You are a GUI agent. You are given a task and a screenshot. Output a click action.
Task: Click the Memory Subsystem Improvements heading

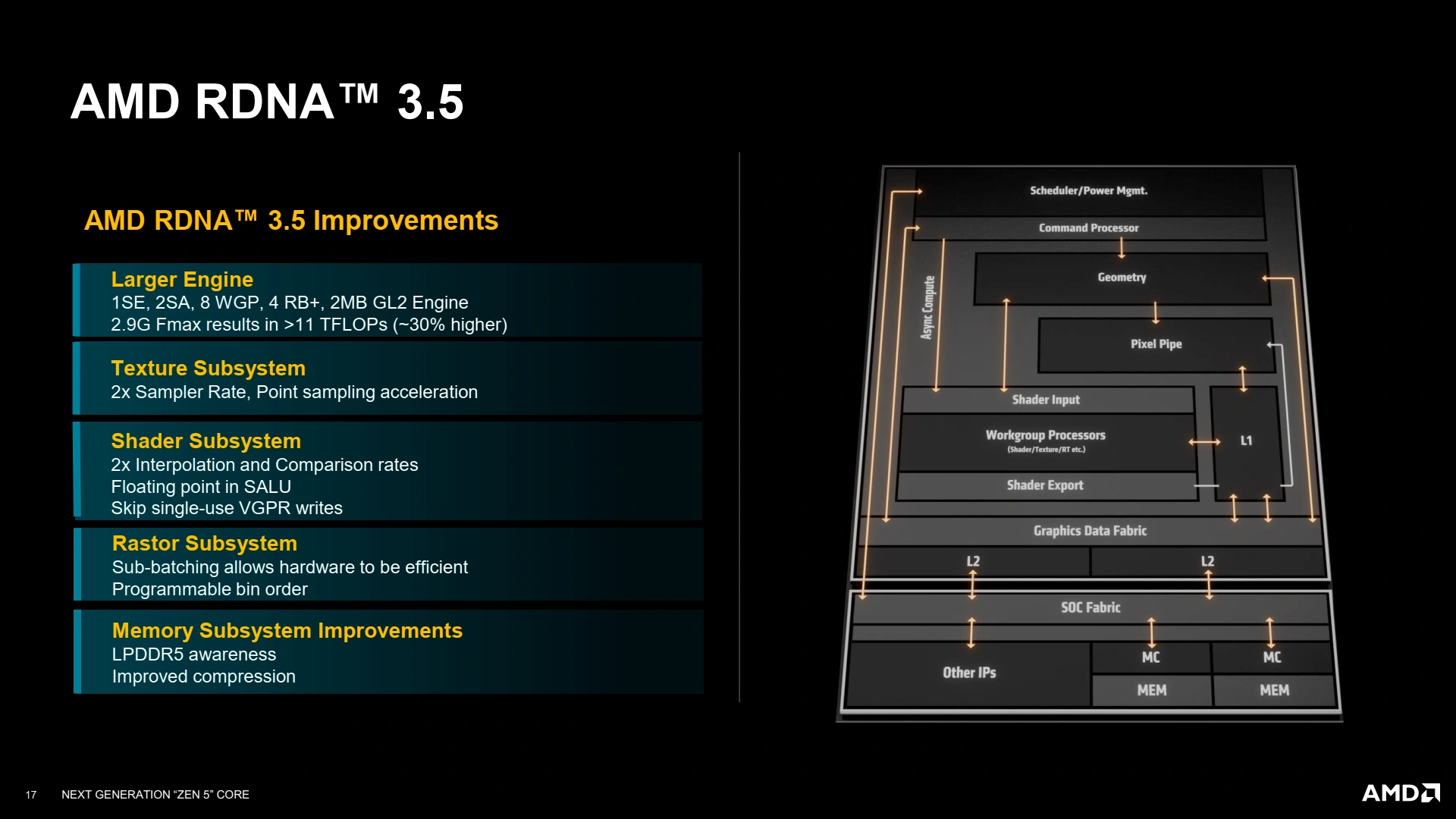tap(287, 630)
